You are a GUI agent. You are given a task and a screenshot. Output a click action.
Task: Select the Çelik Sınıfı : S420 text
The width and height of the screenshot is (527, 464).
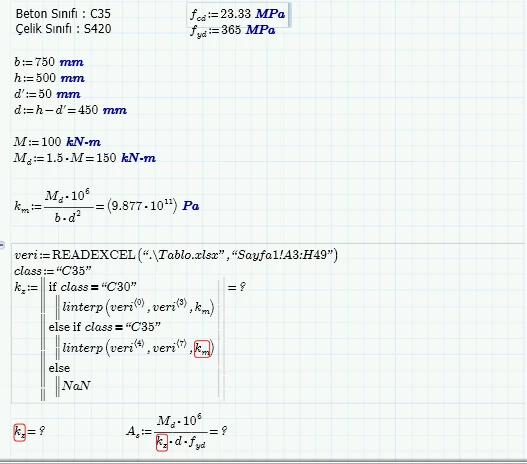pyautogui.click(x=63, y=29)
